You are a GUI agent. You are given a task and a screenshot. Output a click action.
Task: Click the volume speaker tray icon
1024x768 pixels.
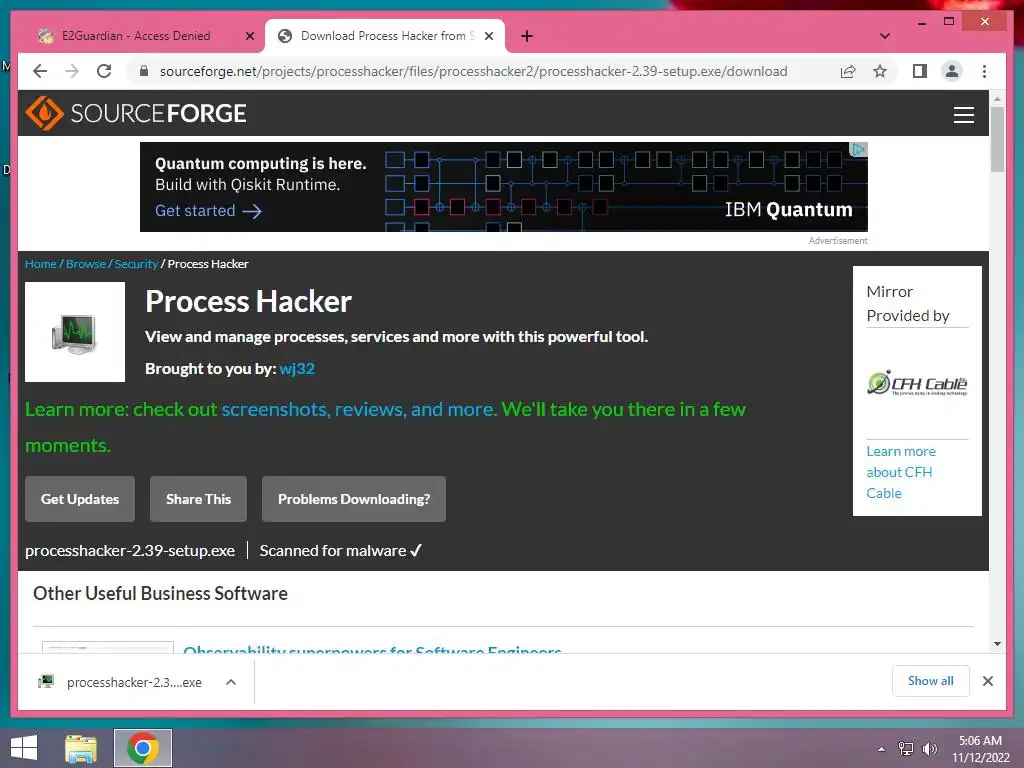929,749
